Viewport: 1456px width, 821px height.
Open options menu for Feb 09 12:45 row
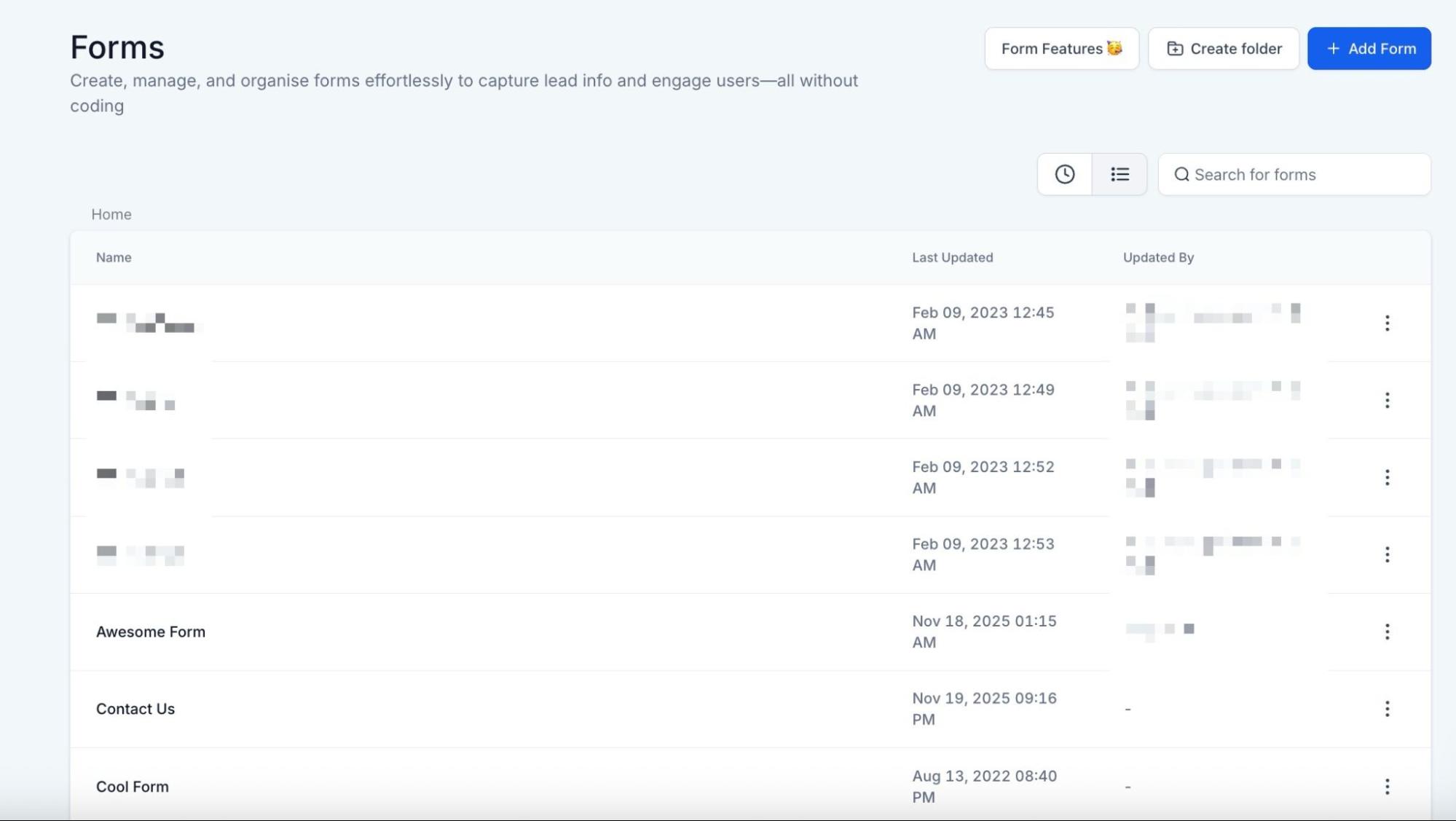click(x=1387, y=323)
